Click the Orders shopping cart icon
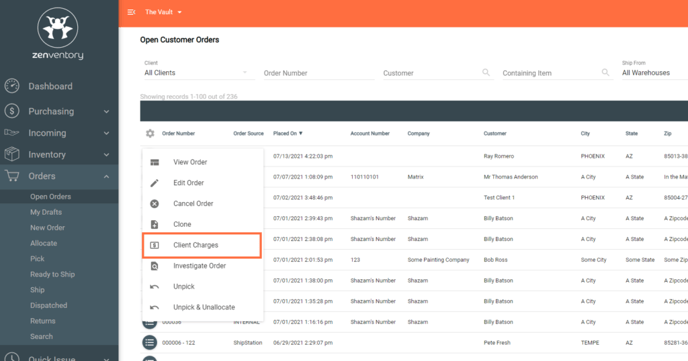This screenshot has width=688, height=361. (x=12, y=176)
